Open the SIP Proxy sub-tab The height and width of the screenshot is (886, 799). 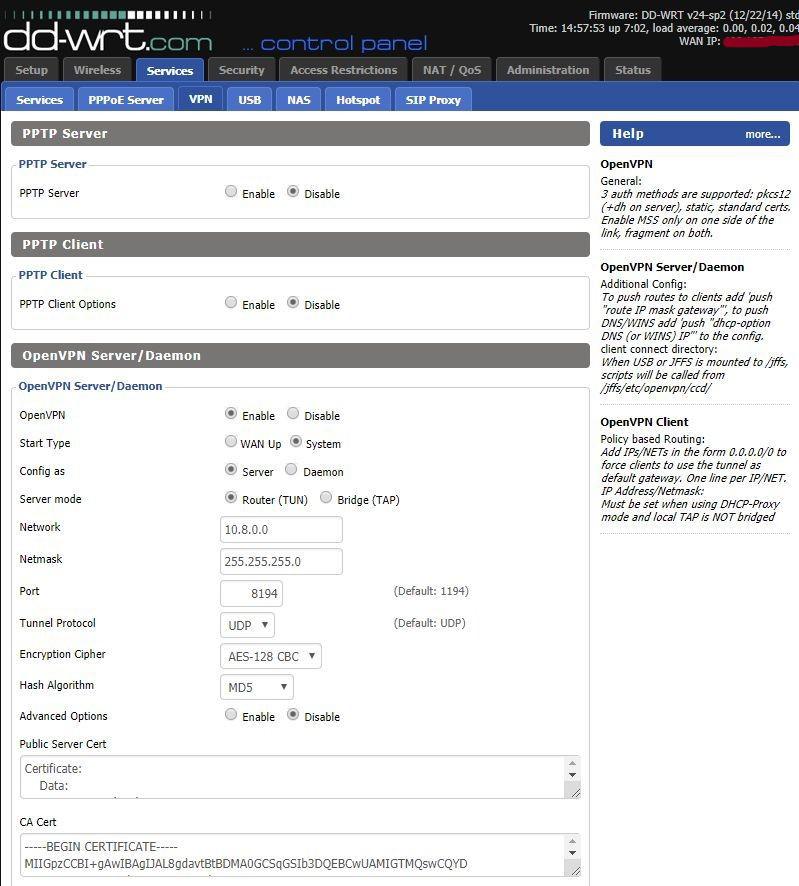pyautogui.click(x=433, y=99)
